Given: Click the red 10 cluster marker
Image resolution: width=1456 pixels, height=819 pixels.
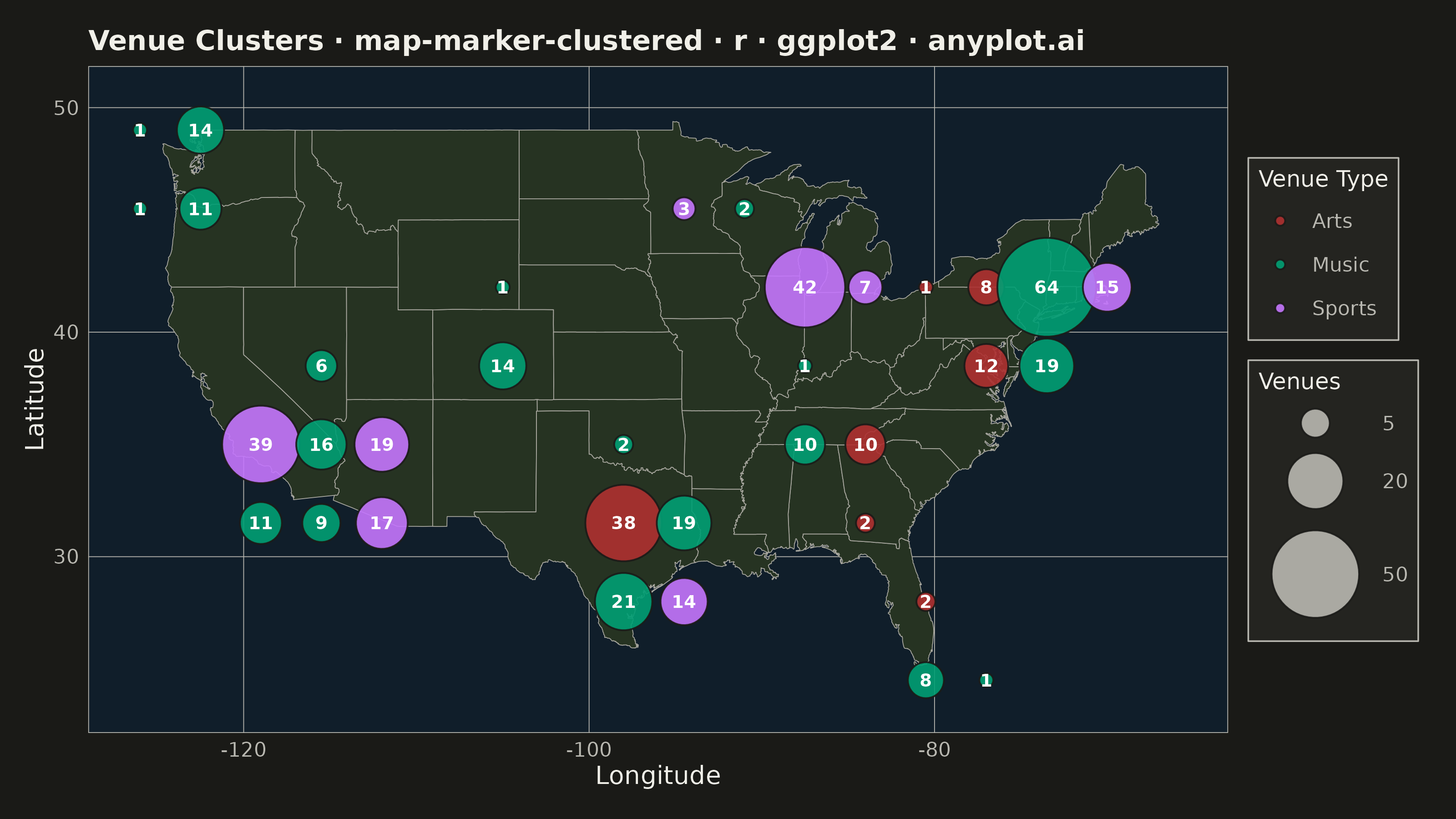Looking at the screenshot, I should [x=865, y=444].
